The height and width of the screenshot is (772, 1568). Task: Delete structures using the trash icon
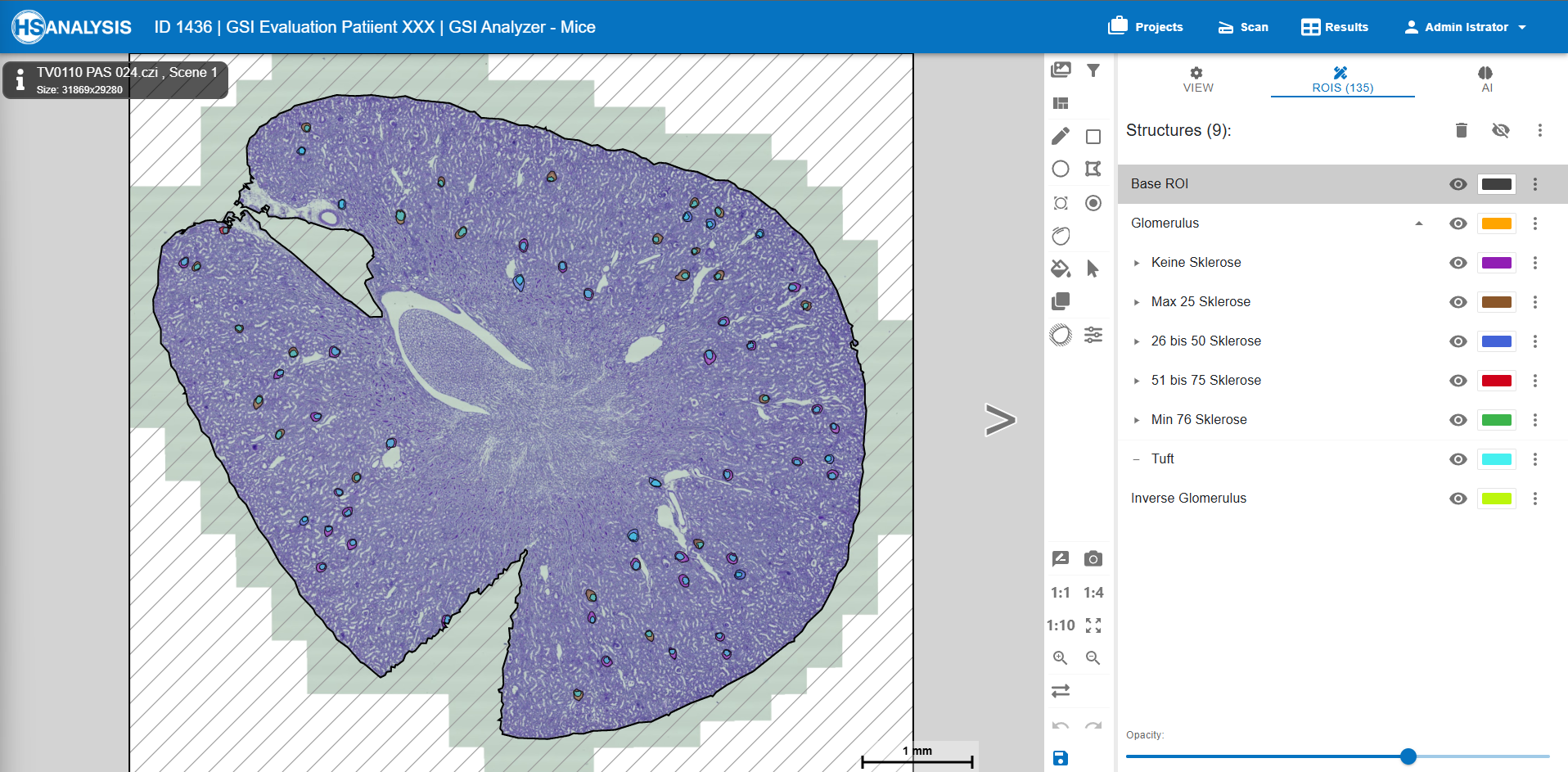coord(1462,130)
